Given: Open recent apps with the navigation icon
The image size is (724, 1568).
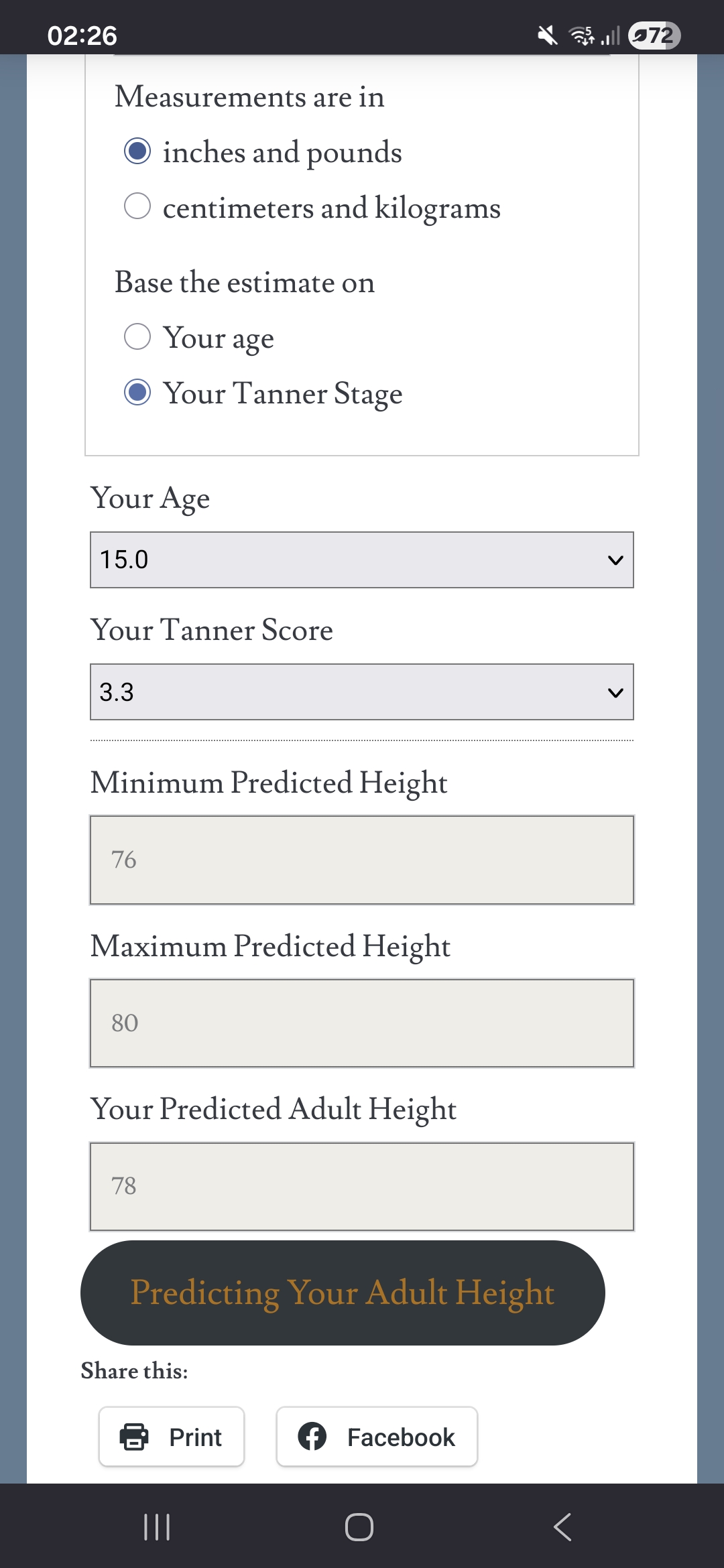Looking at the screenshot, I should pyautogui.click(x=156, y=1526).
